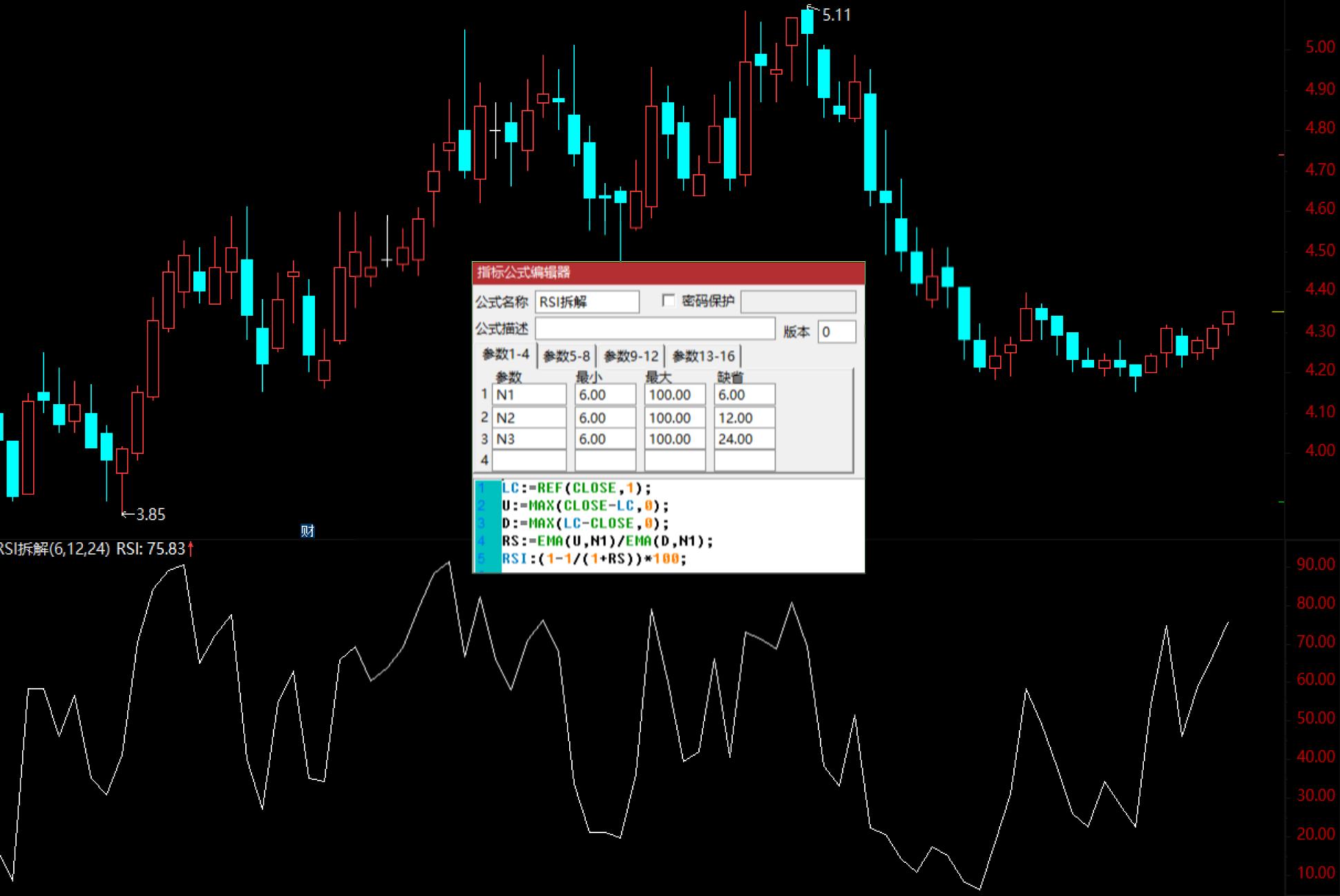This screenshot has width=1340, height=896.
Task: Click formula line RSI:(1-1/(1+RS))*100;
Action: pyautogui.click(x=594, y=558)
